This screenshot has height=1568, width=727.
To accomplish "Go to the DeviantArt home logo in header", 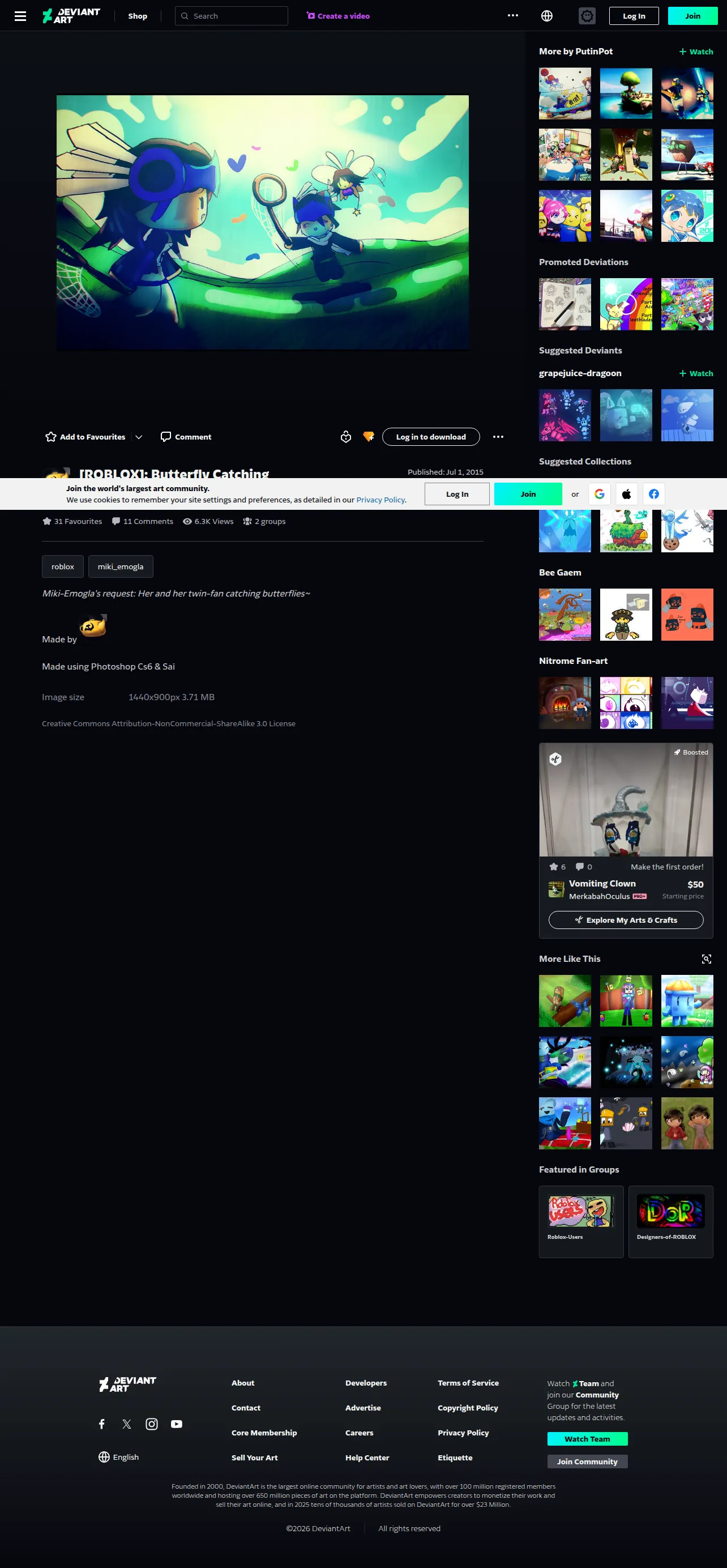I will click(x=71, y=16).
